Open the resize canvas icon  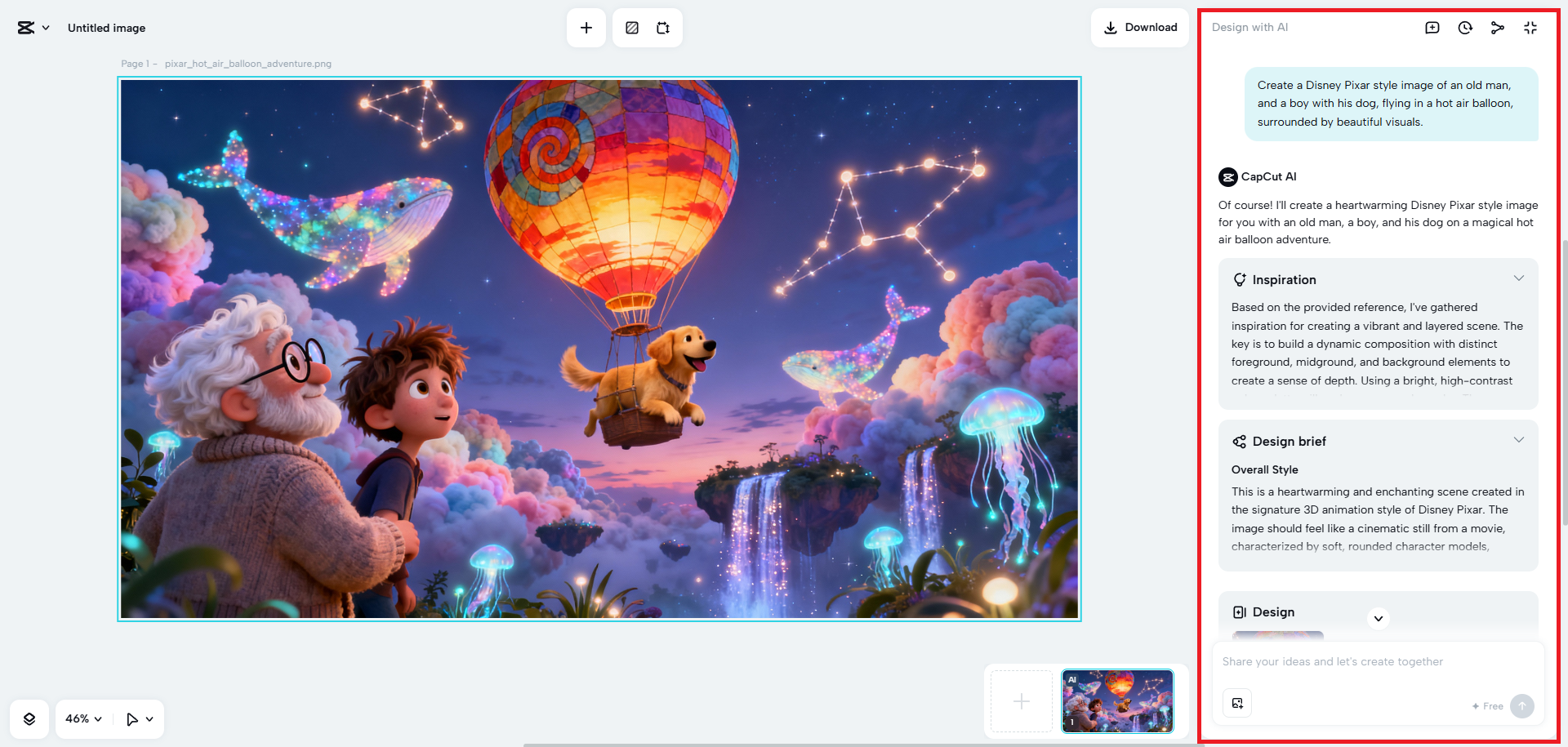point(663,27)
